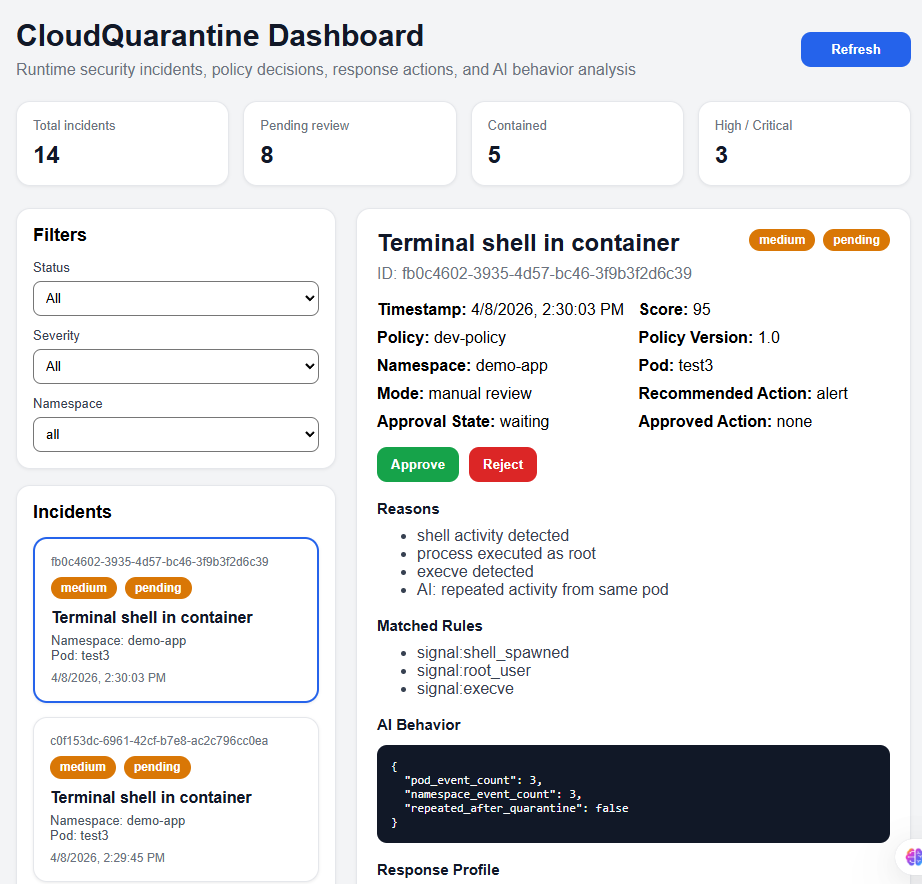This screenshot has height=884, width=922.
Task: Click the incident ID under the detail title
Action: point(535,273)
